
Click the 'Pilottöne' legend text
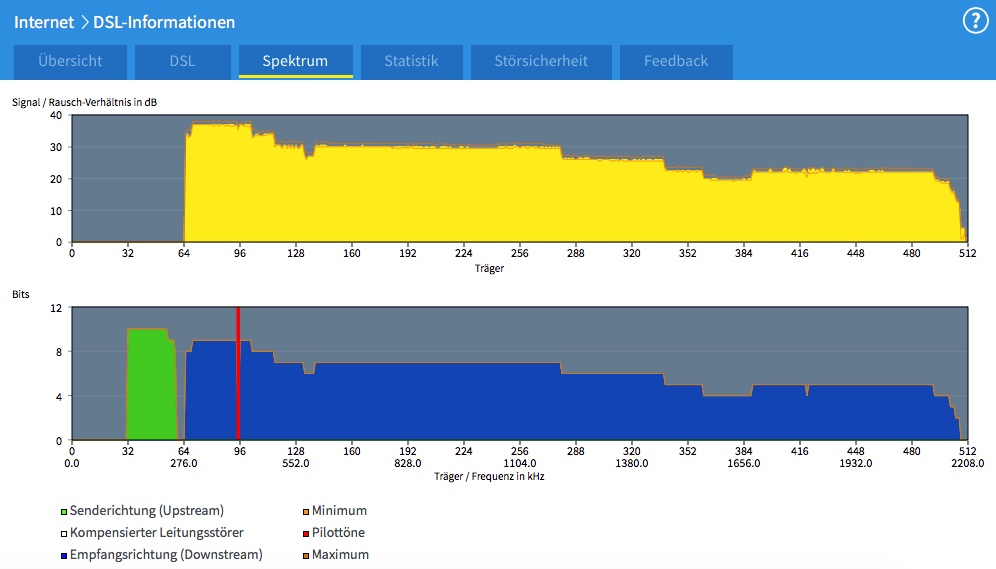point(339,533)
